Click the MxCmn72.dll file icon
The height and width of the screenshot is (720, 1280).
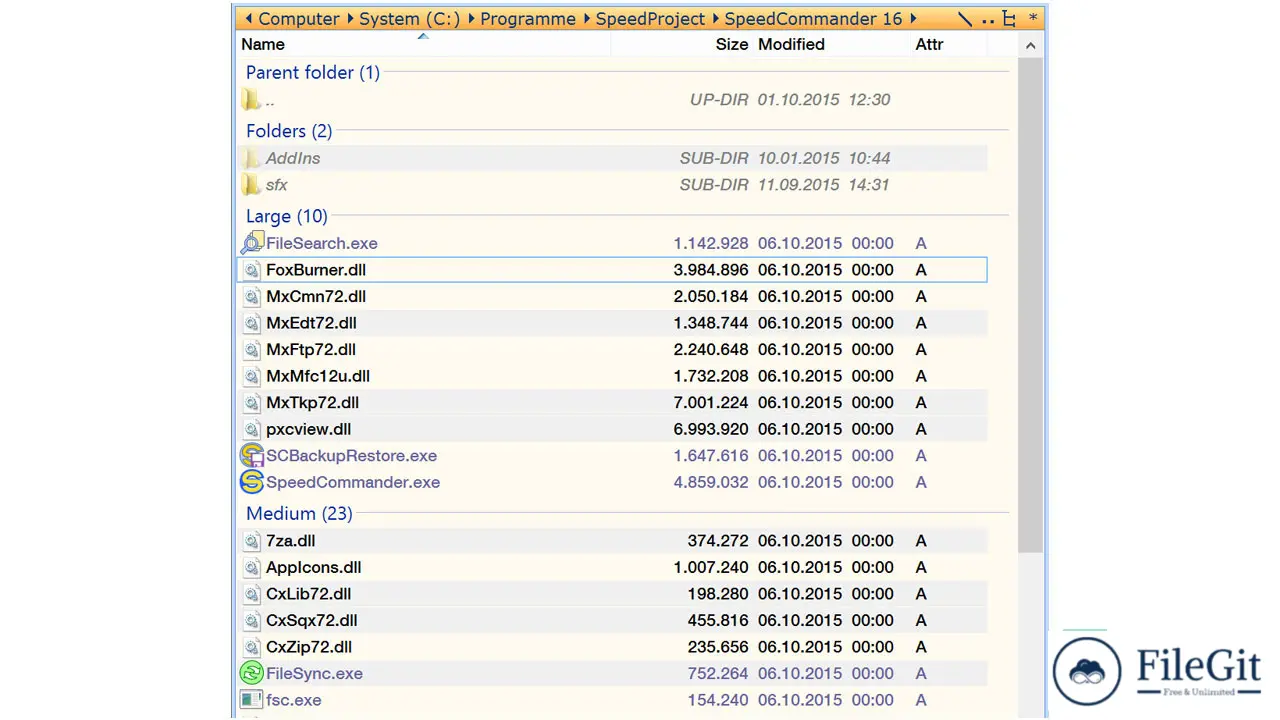point(252,297)
